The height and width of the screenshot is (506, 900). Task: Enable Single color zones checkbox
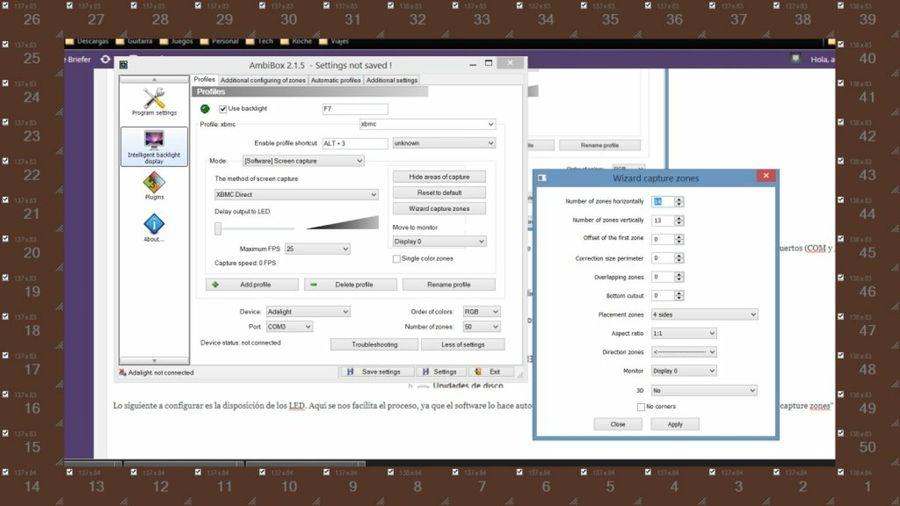(x=397, y=258)
